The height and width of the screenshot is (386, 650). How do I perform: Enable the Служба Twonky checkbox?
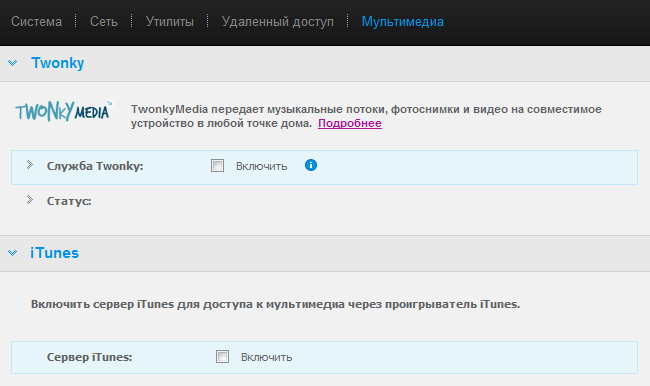pyautogui.click(x=217, y=165)
